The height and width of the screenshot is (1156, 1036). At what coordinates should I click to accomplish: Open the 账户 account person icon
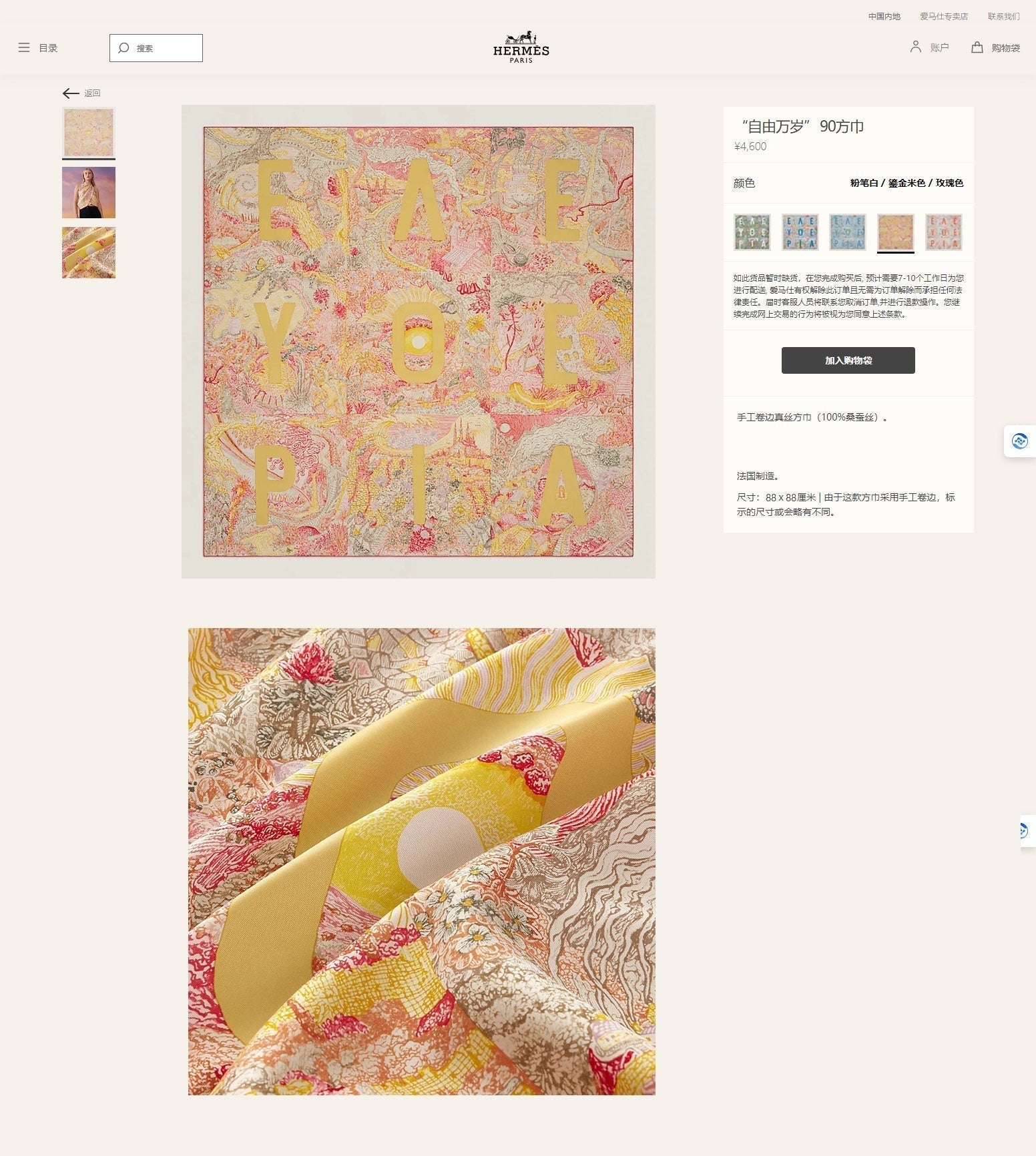tap(916, 47)
